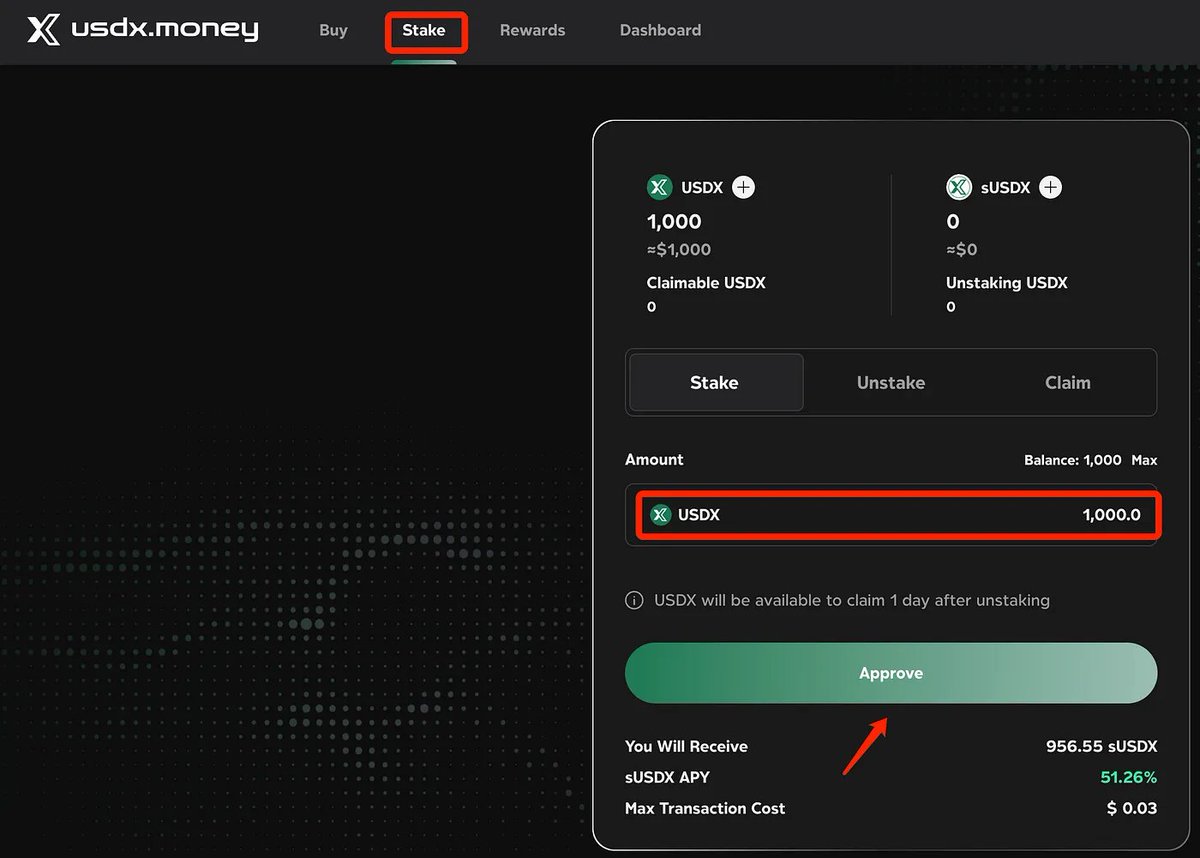Add the USDX token via plus icon
The image size is (1200, 858).
[x=744, y=187]
